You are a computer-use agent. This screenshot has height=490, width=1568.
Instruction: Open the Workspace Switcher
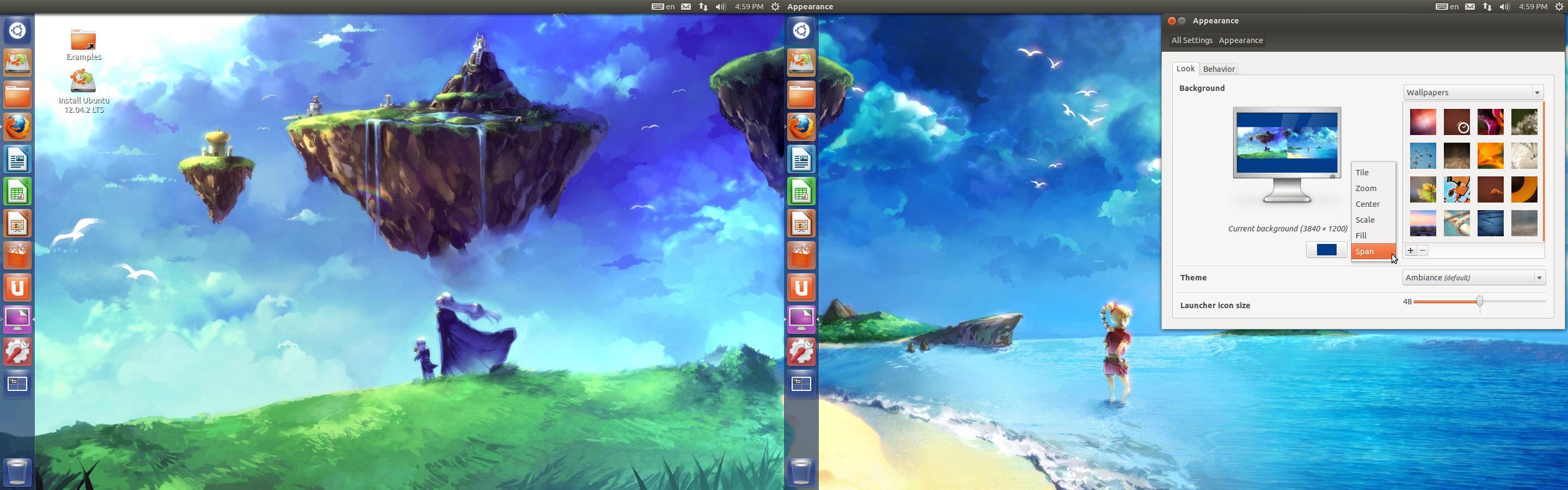[17, 383]
